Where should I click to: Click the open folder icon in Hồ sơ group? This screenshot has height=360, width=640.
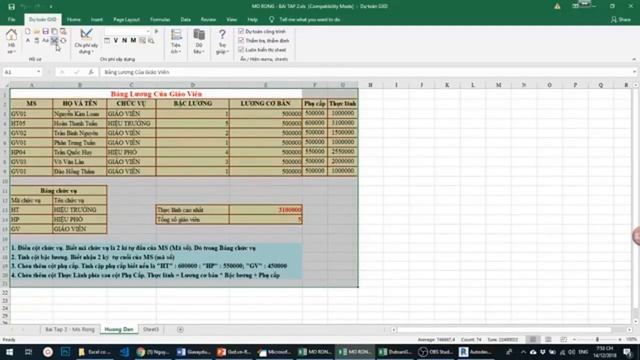37,31
